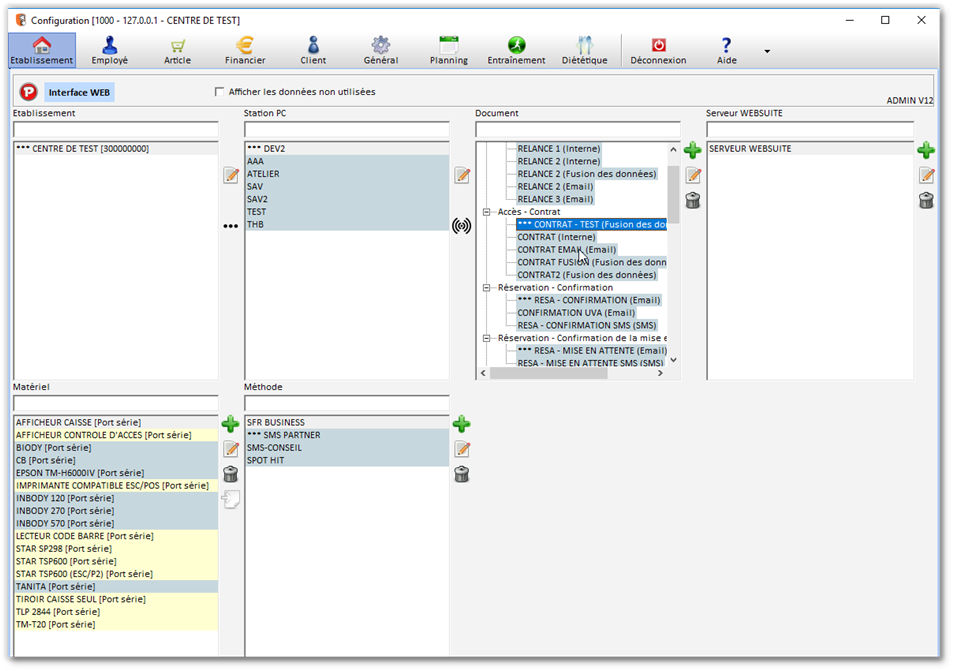The image size is (954, 671).
Task: Click the green plus icon beside Méthode list
Action: point(461,424)
